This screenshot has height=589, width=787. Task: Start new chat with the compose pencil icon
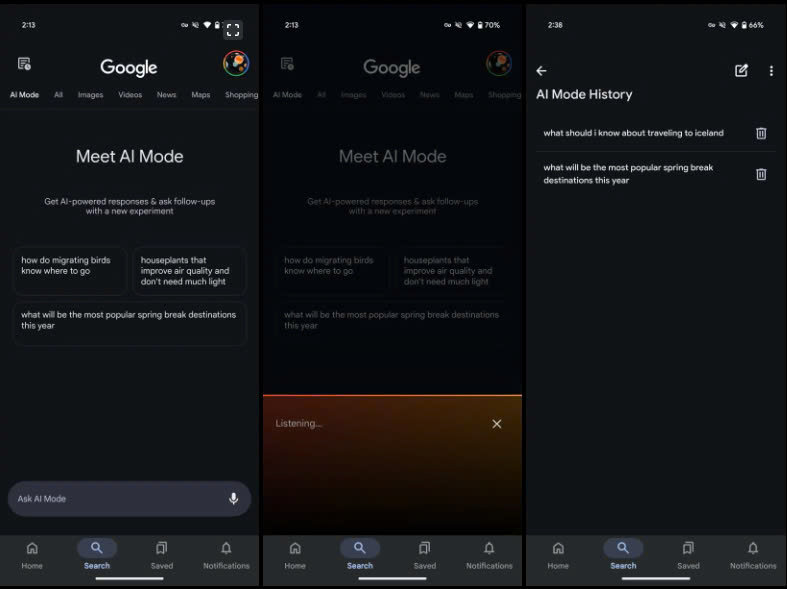[741, 71]
